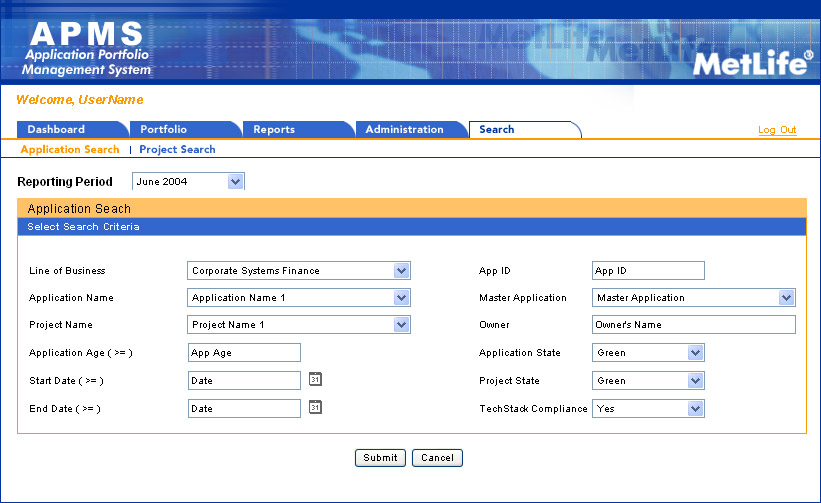This screenshot has height=503, width=821.
Task: Click the Reporting Period label
Action: tap(65, 182)
